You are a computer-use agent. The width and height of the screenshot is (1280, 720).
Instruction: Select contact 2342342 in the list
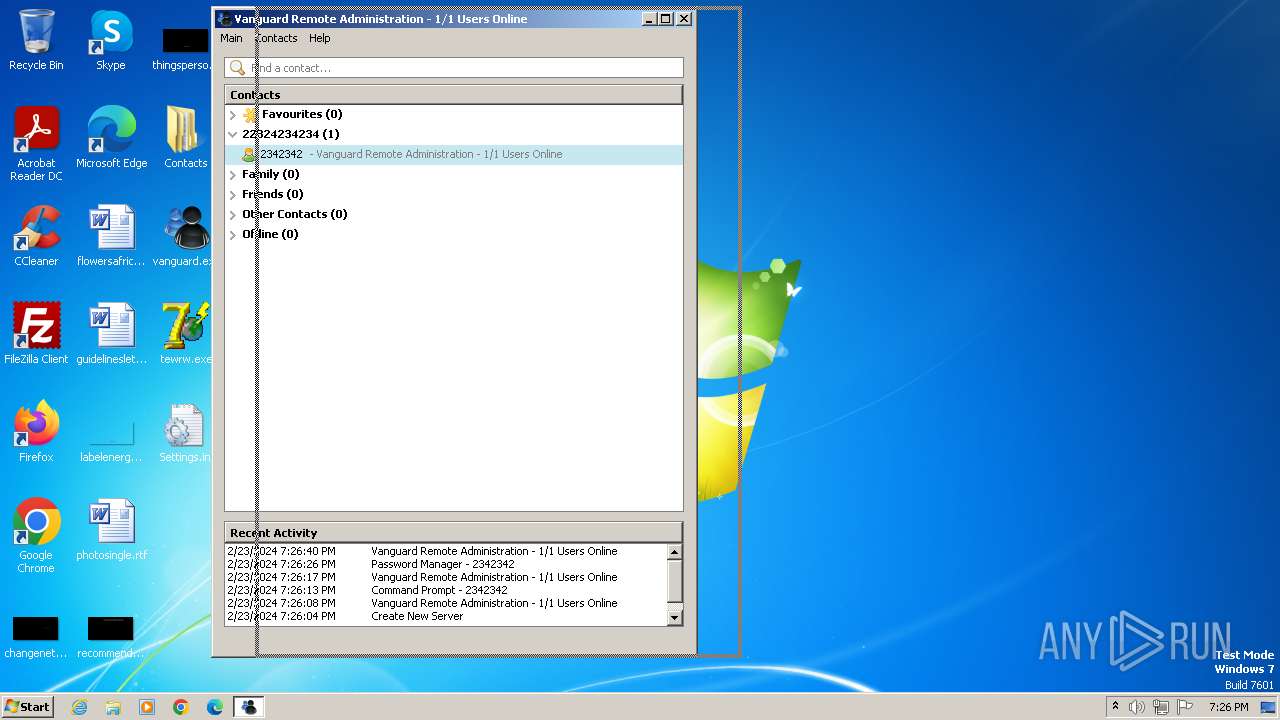(454, 154)
